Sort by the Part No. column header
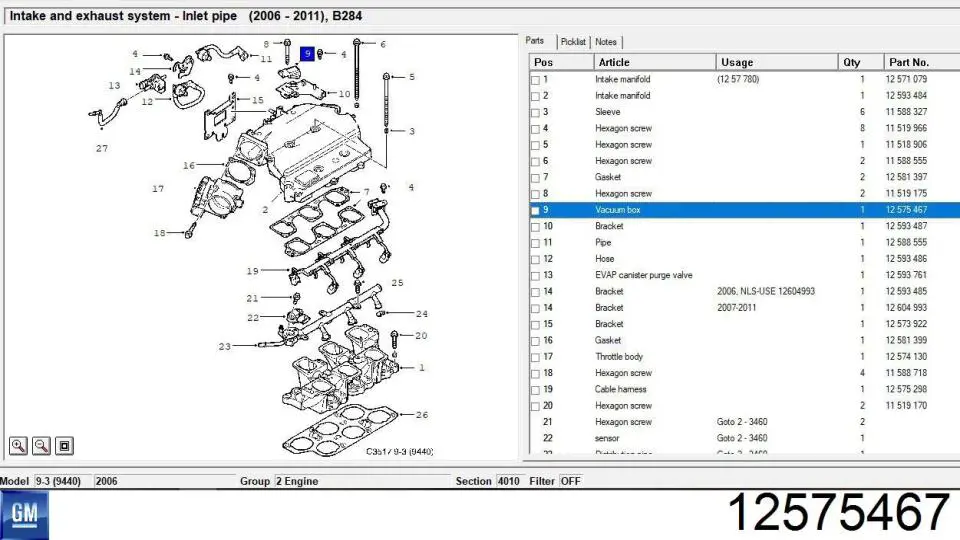This screenshot has height=540, width=960. pos(922,62)
